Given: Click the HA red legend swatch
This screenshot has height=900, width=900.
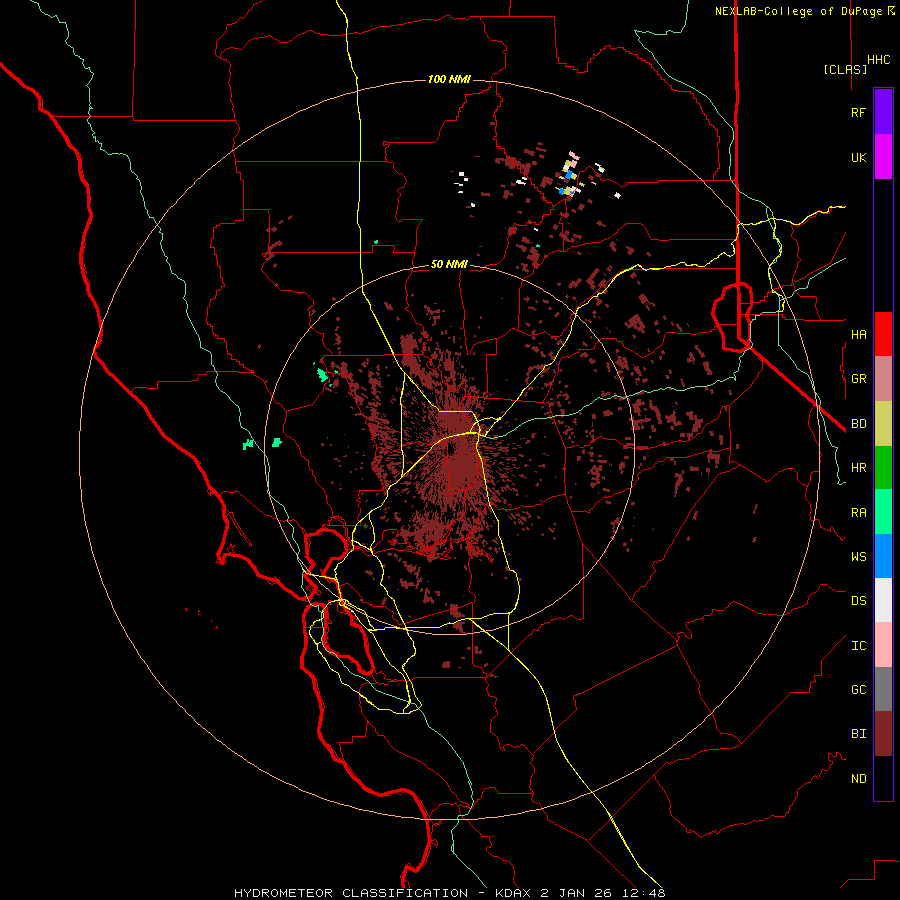Looking at the screenshot, I should pos(883,334).
